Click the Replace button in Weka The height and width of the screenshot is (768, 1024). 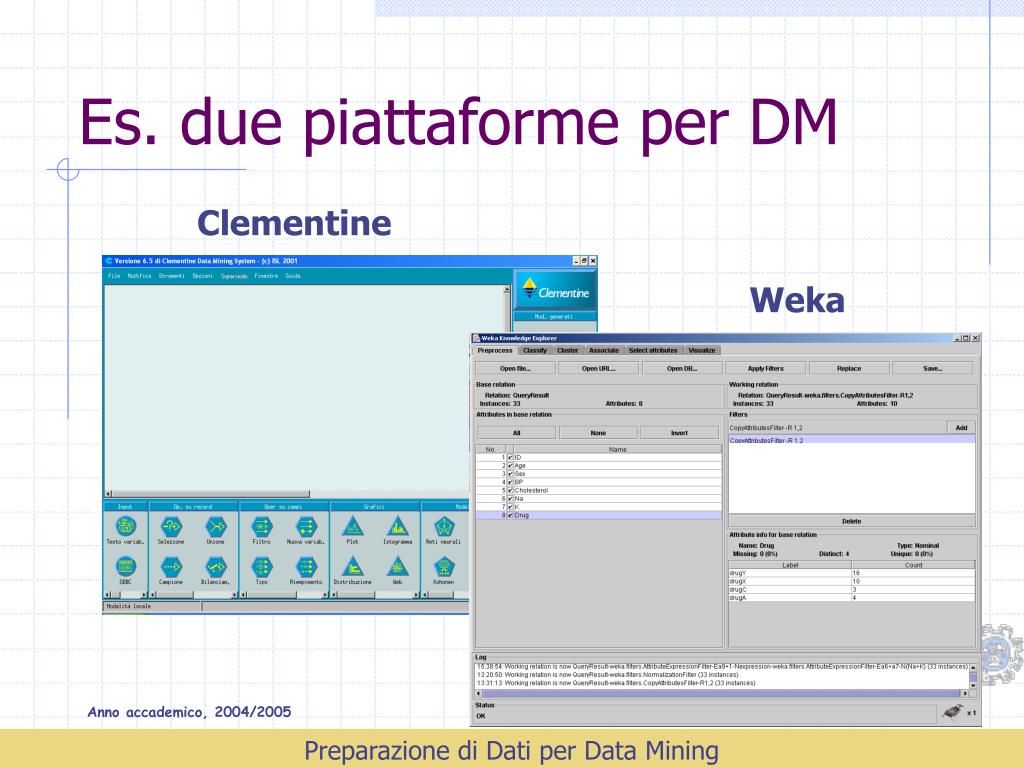coord(849,368)
